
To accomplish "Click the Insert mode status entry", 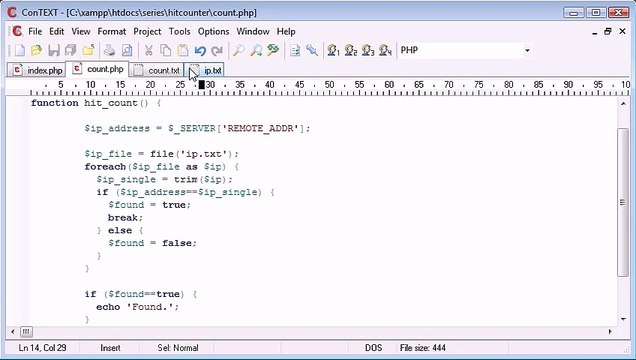I will (x=110, y=348).
